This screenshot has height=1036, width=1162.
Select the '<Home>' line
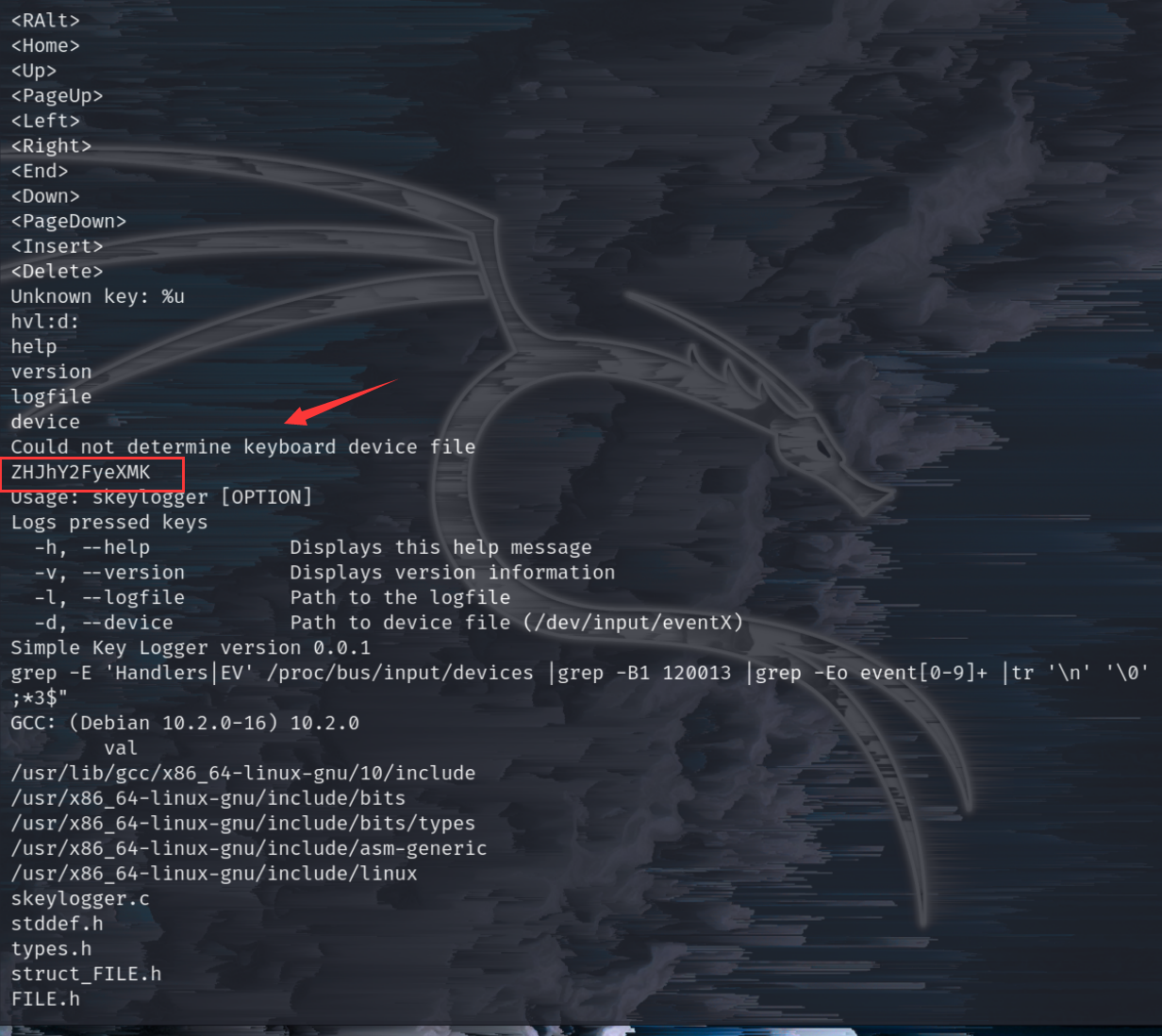click(45, 45)
